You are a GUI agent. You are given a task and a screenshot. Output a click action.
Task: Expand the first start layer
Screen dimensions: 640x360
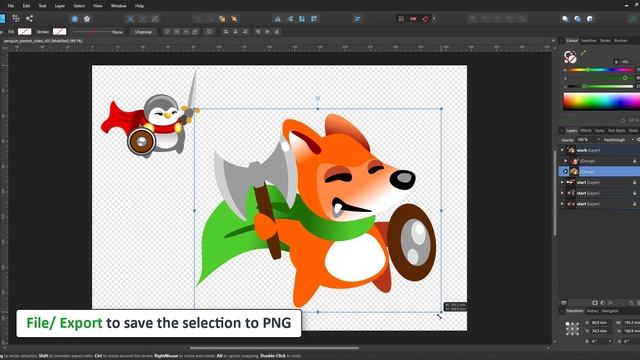pyautogui.click(x=562, y=182)
